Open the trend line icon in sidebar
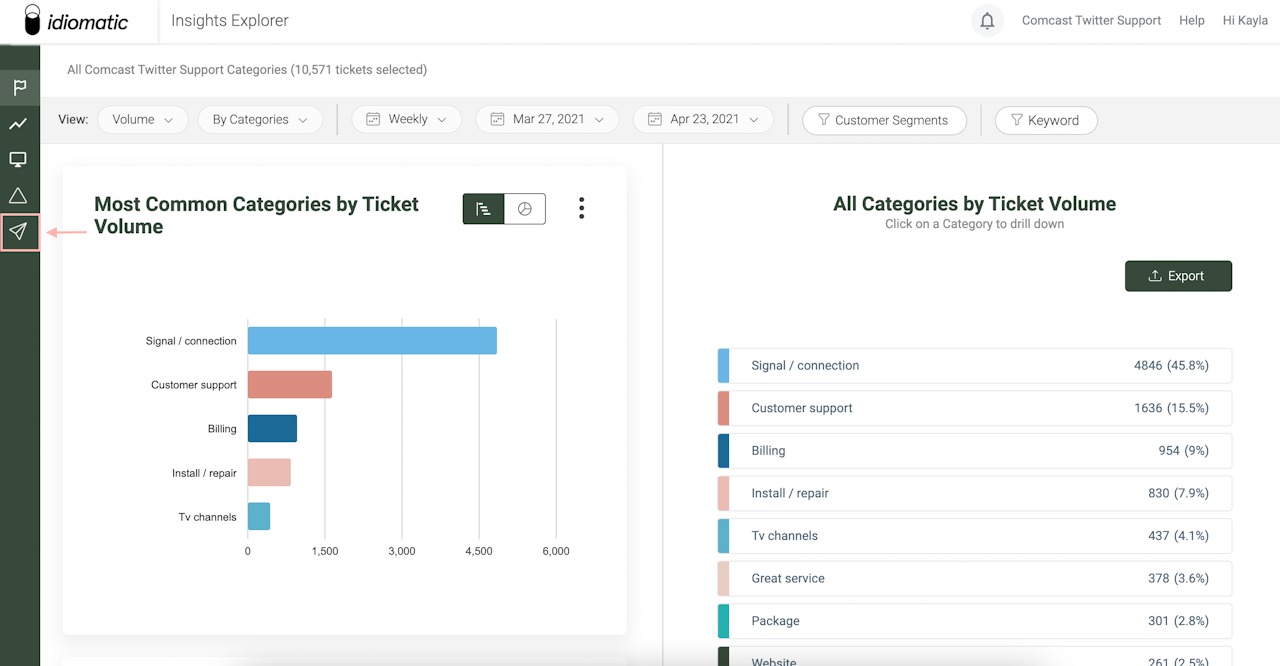The height and width of the screenshot is (666, 1280). [19, 124]
